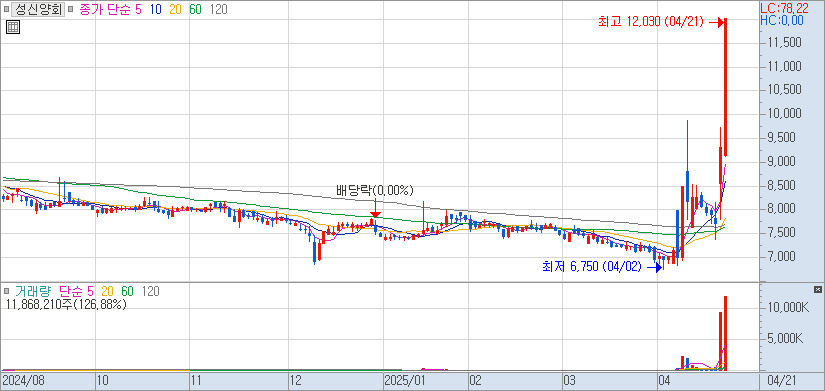Open the data table grid icon
Image resolution: width=825 pixels, height=391 pixels.
point(13,28)
